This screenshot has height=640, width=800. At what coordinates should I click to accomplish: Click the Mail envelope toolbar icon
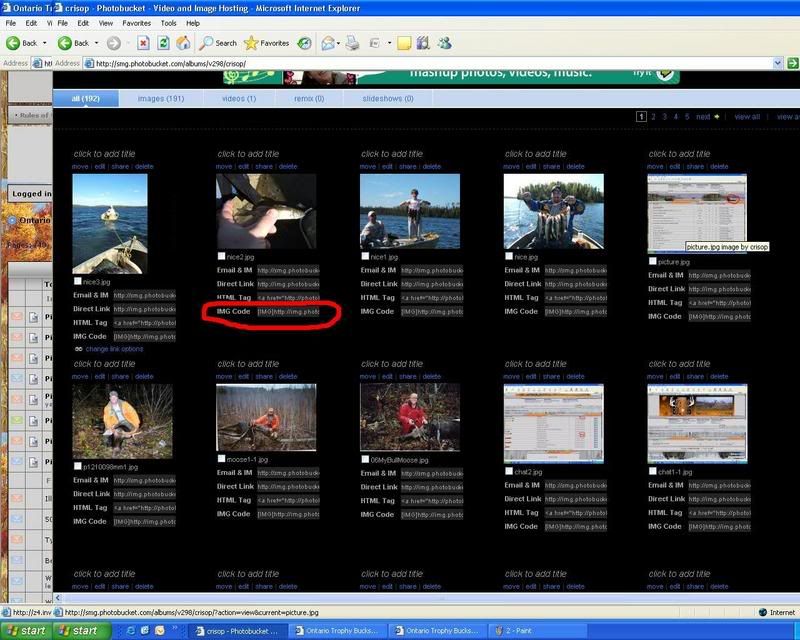click(x=327, y=43)
